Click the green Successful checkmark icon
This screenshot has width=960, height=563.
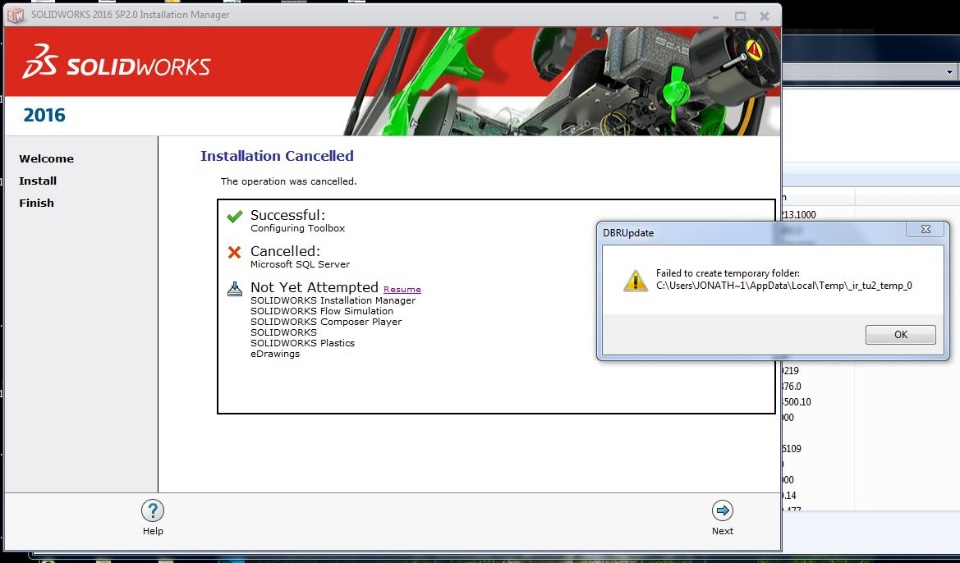point(234,217)
